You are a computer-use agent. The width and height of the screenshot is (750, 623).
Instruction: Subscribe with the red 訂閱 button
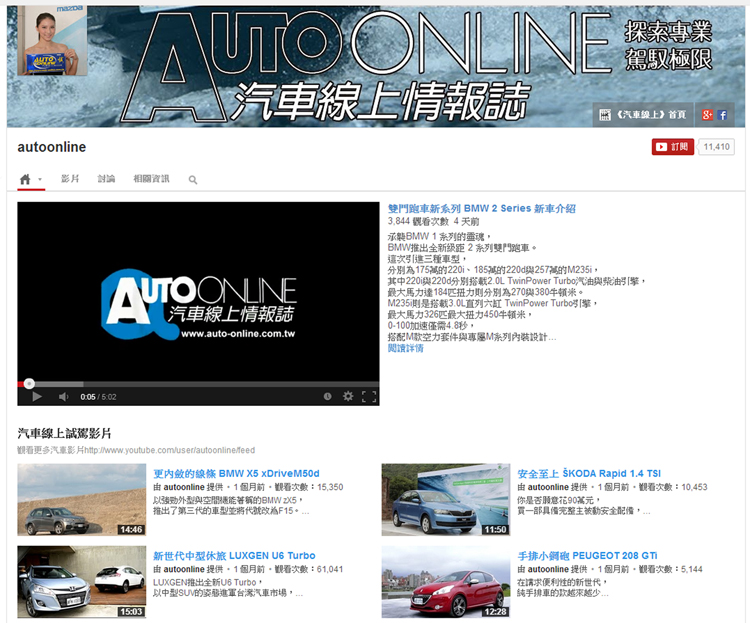[672, 147]
